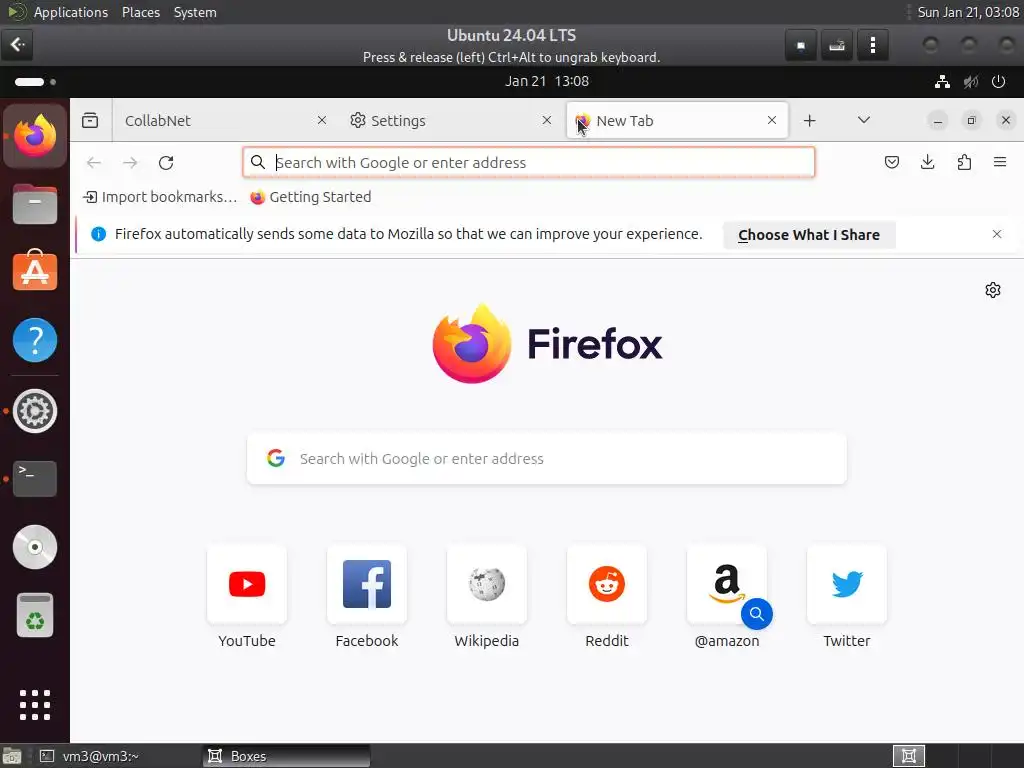Click the Activities workspace indicator
Viewport: 1024px width, 768px height.
click(x=35, y=82)
